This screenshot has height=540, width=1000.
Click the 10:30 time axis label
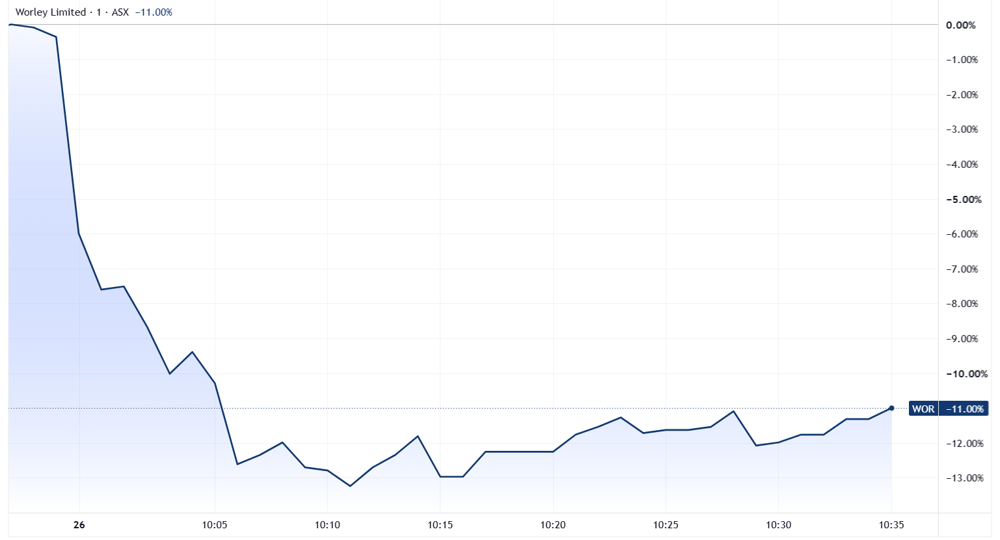pos(779,525)
